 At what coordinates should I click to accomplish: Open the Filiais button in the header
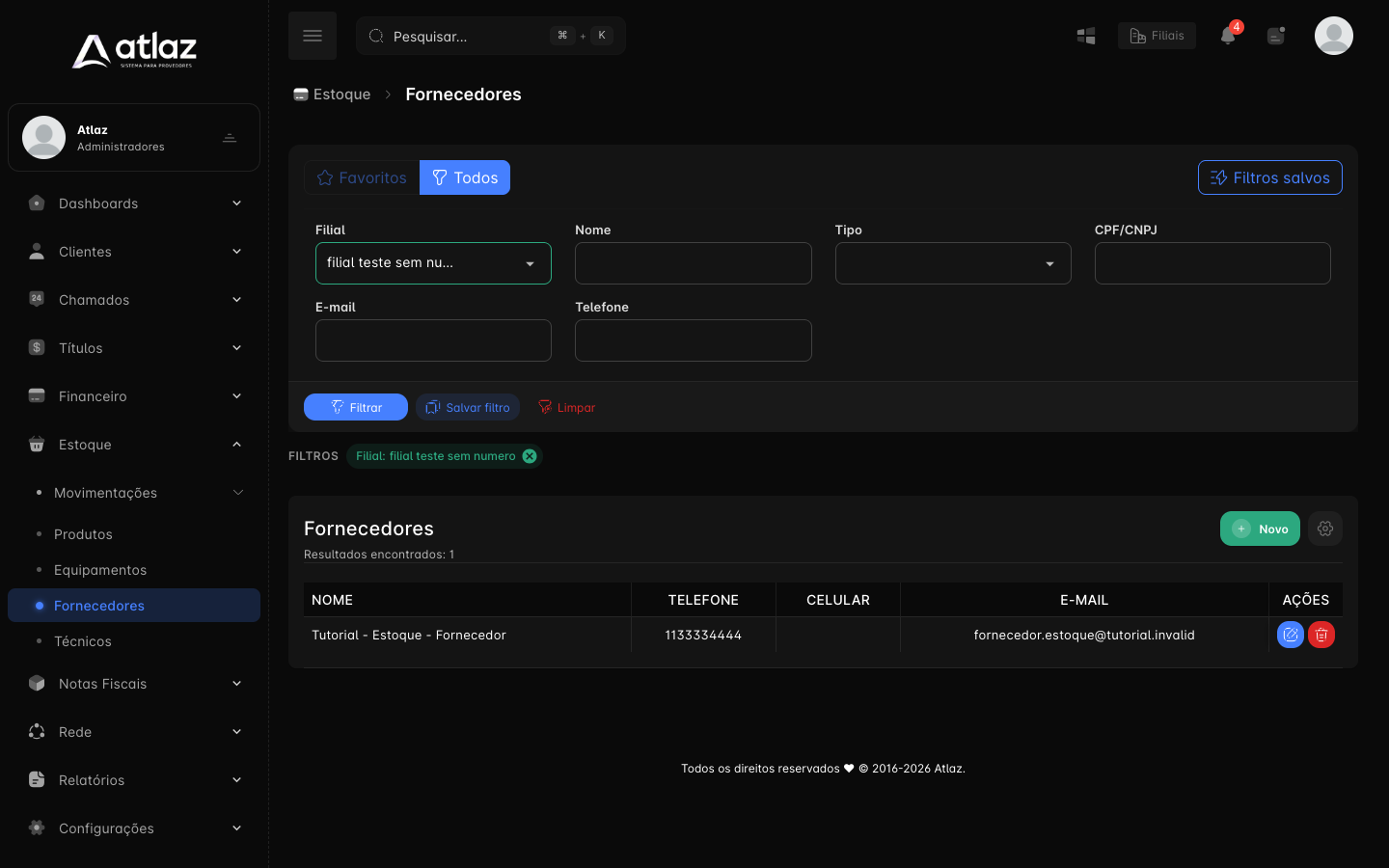click(x=1157, y=36)
